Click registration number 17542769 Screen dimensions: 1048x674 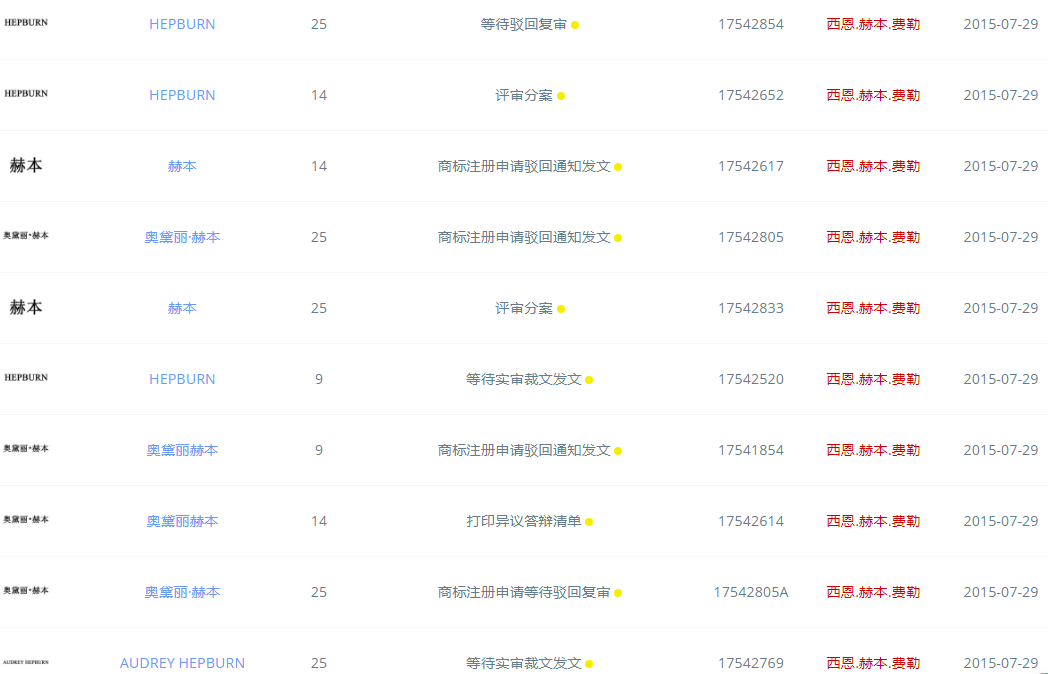[751, 663]
